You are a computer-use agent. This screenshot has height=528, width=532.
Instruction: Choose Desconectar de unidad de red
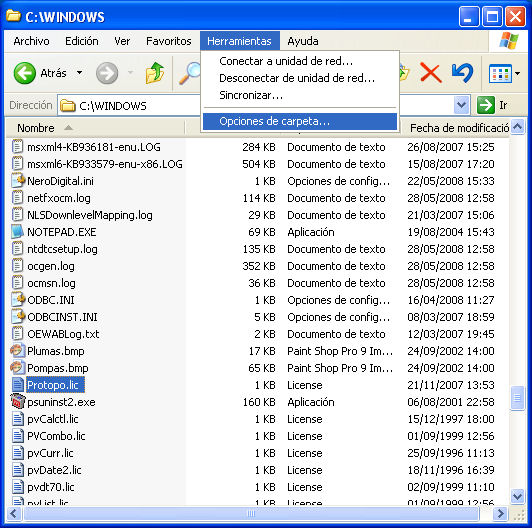click(x=300, y=78)
